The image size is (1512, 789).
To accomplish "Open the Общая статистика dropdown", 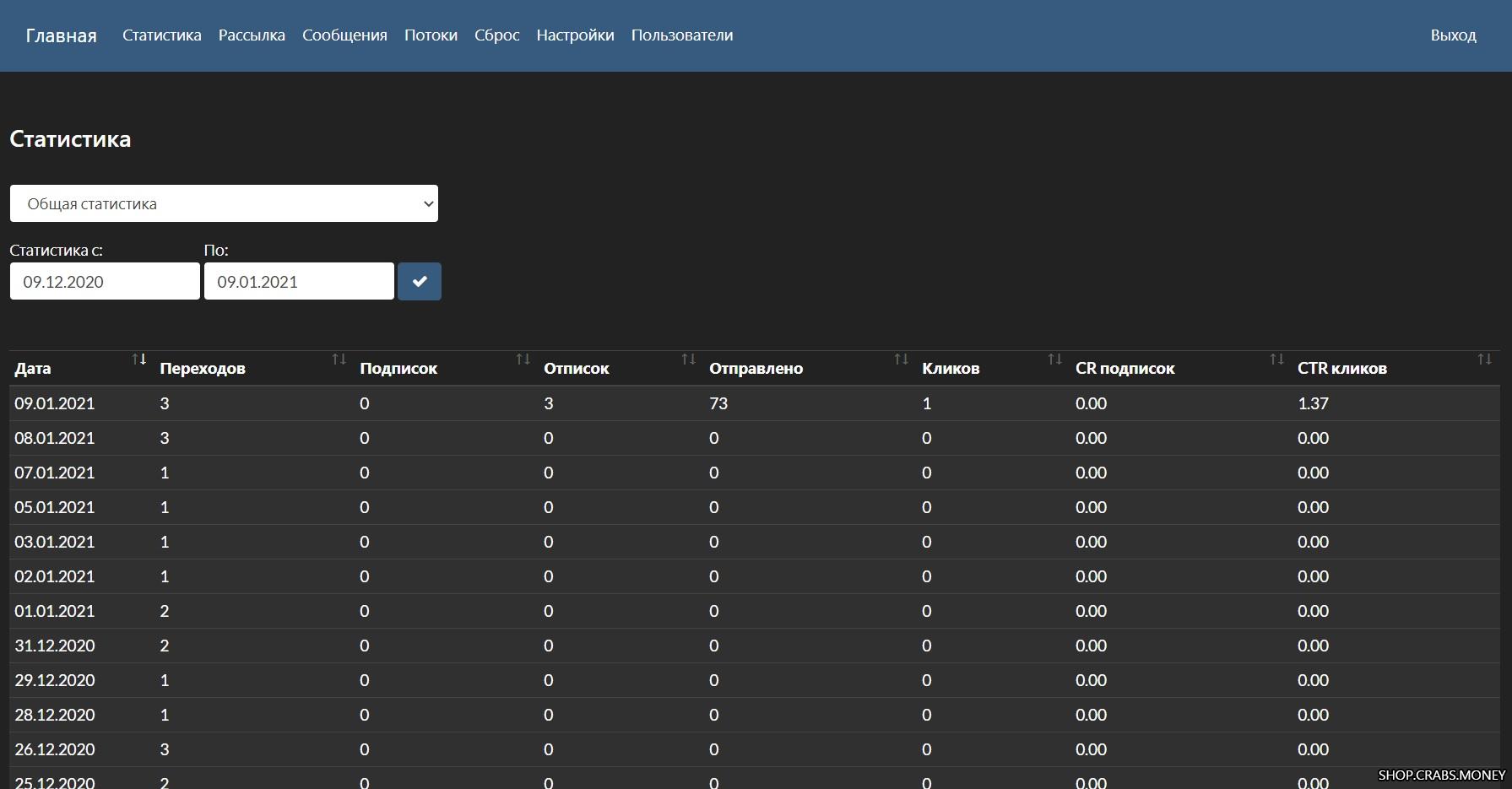I will (224, 203).
